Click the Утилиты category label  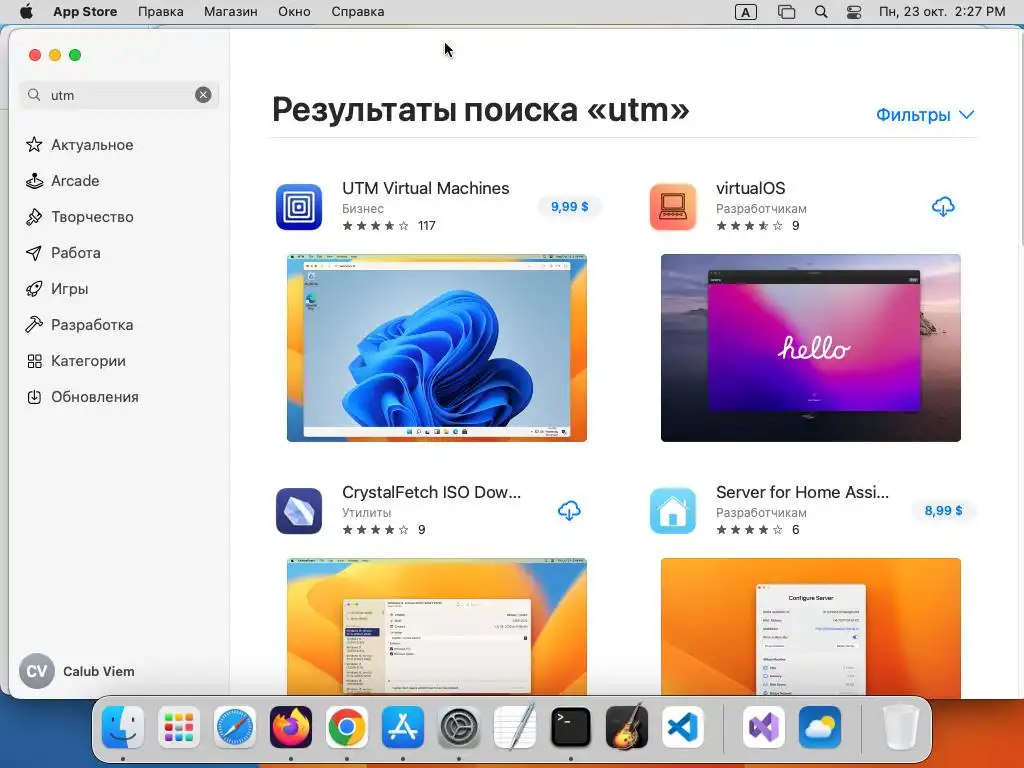point(366,513)
